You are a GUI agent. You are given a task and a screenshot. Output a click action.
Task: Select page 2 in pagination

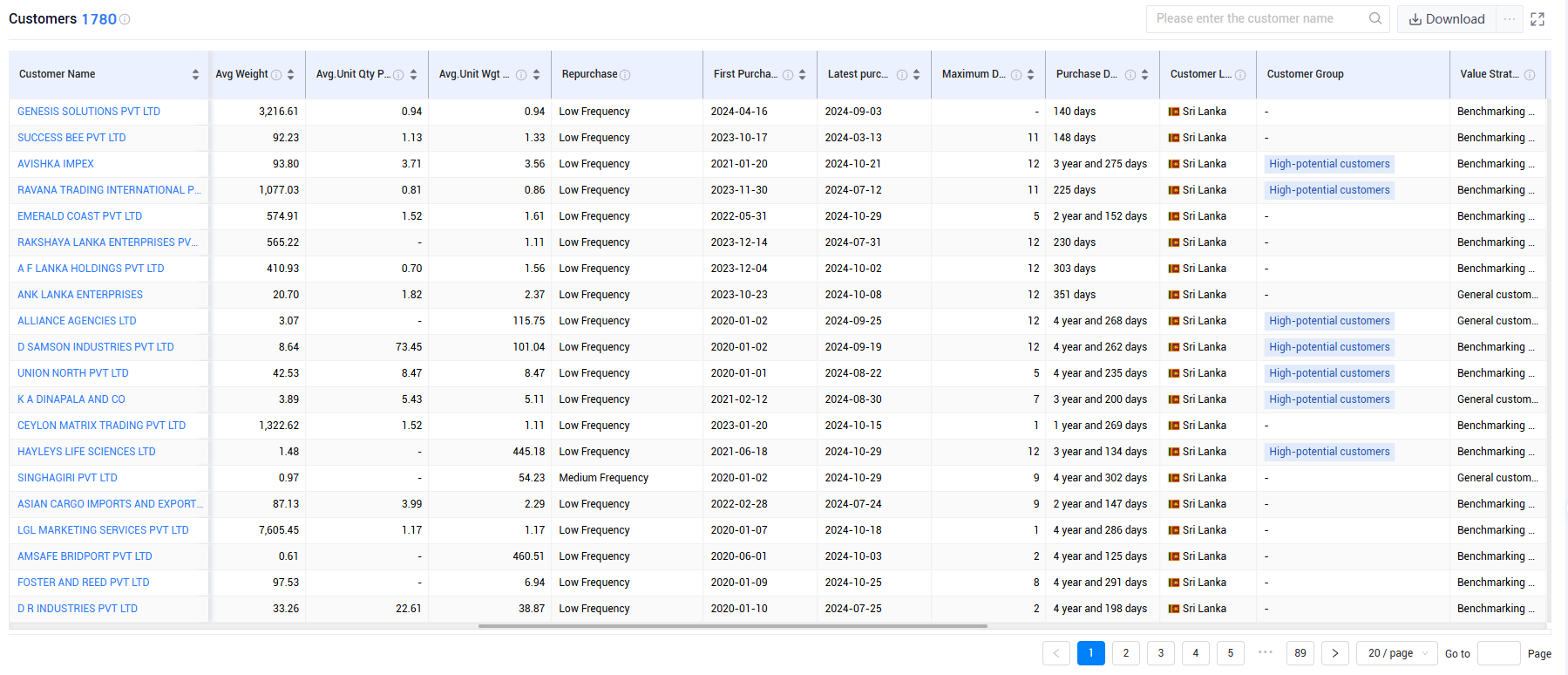[1126, 653]
